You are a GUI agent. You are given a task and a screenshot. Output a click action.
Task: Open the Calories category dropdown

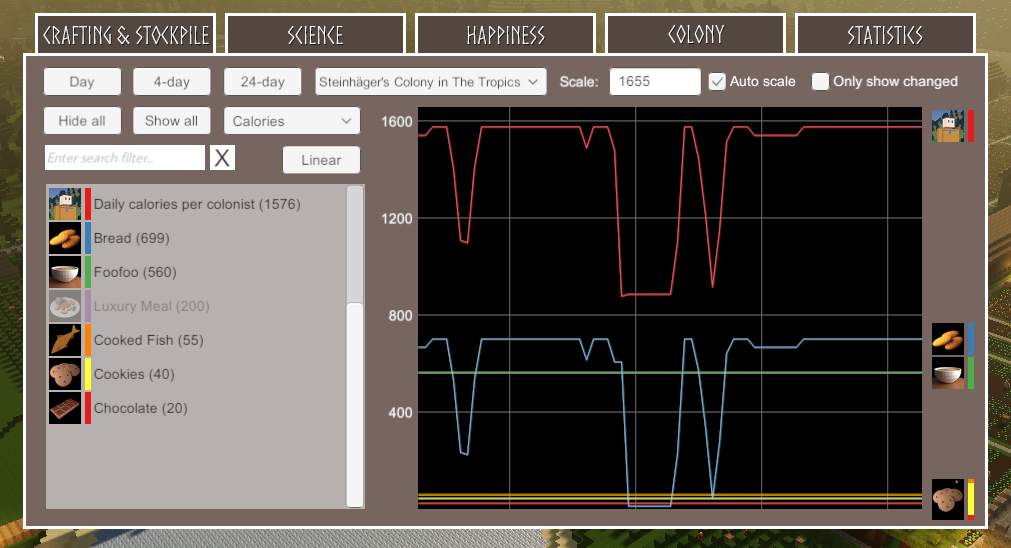(x=291, y=121)
